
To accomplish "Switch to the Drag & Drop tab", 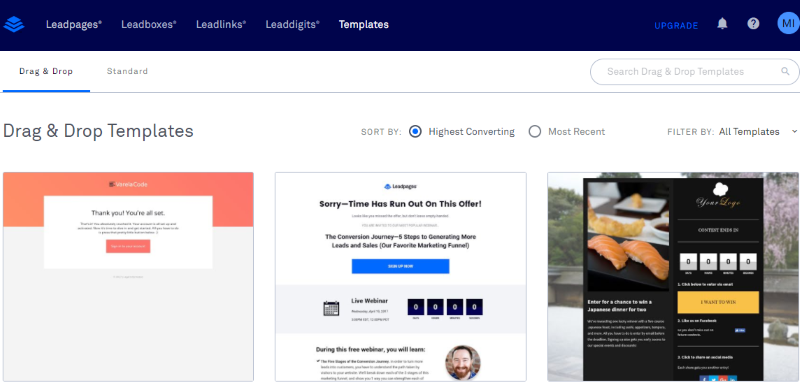I will click(46, 71).
